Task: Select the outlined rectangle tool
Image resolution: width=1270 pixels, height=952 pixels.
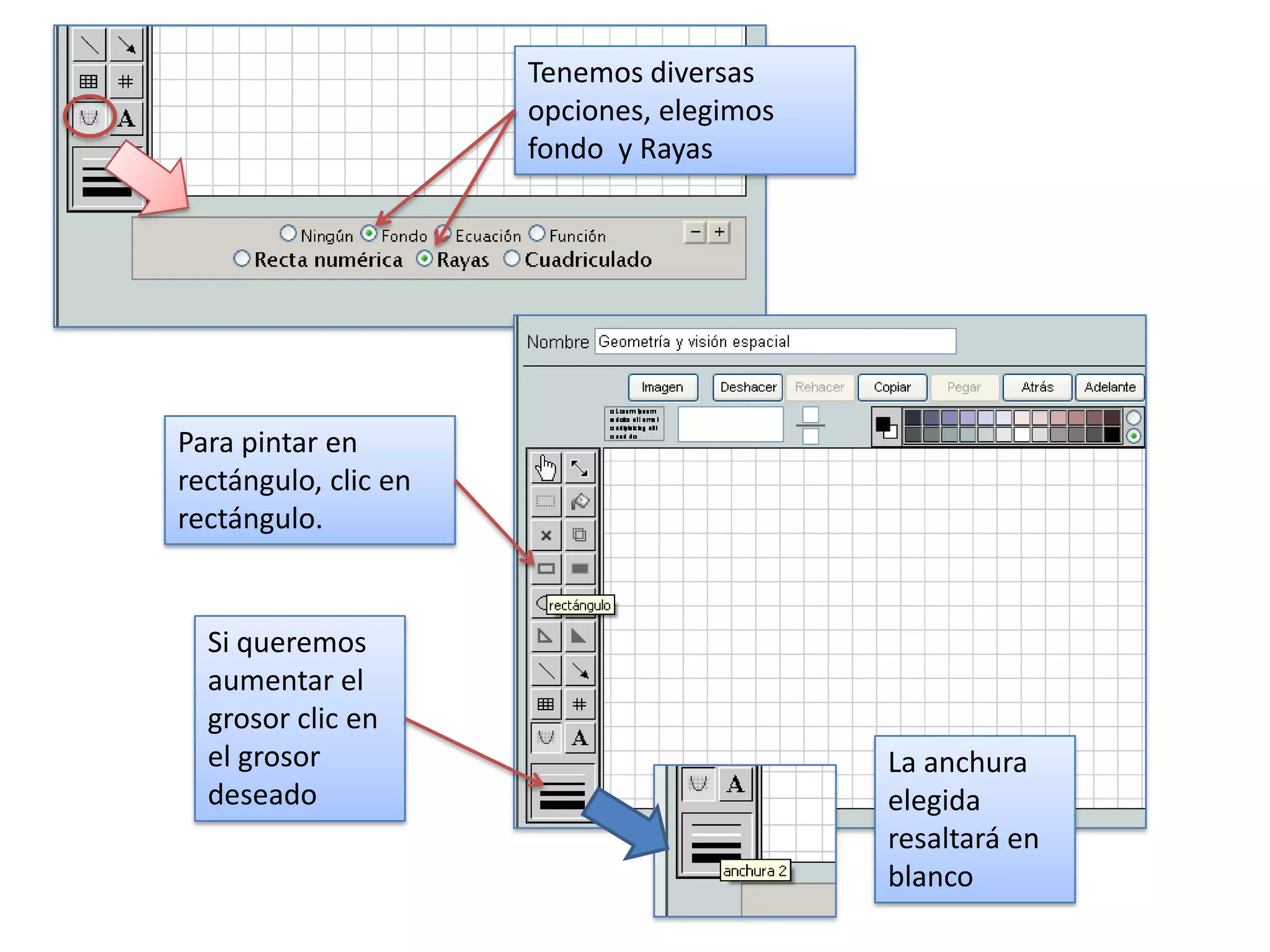Action: 546,568
